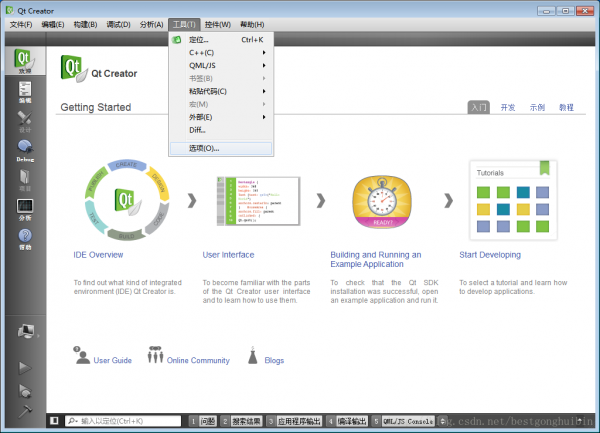This screenshot has width=600, height=433.
Task: Open the Welcome (欢迎) mode in the sidebar
Action: tap(25, 61)
